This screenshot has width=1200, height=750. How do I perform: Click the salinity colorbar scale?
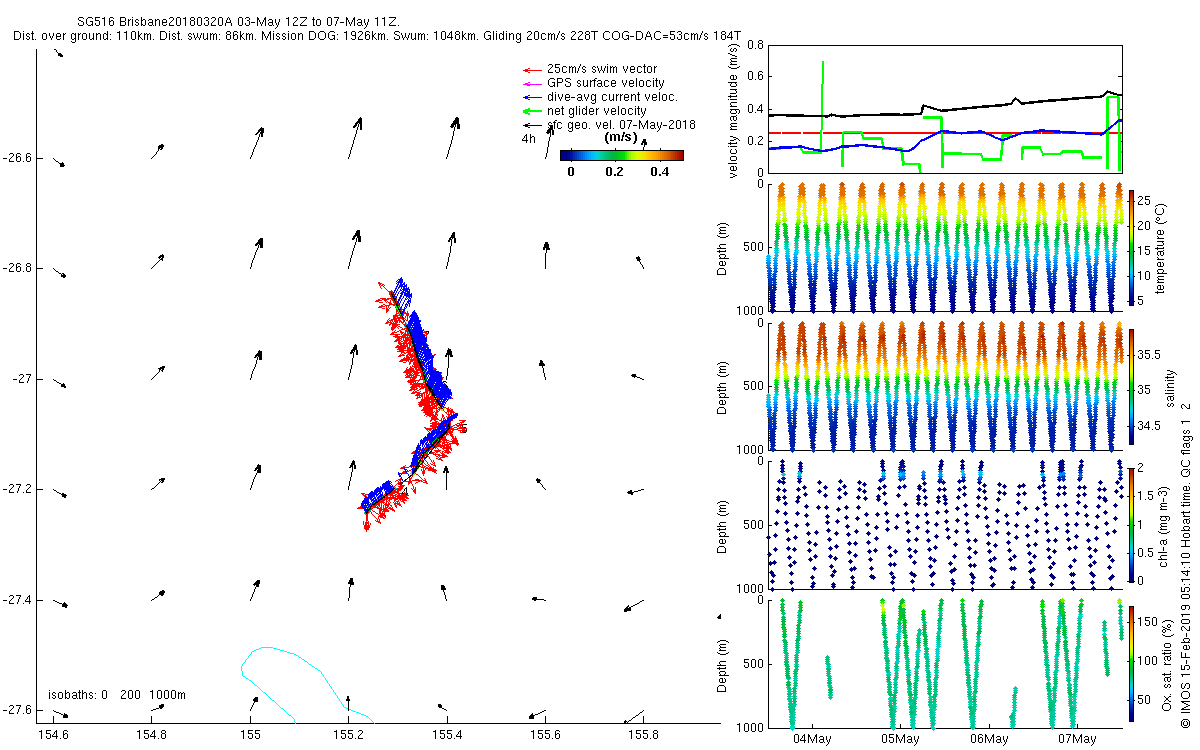click(1132, 385)
